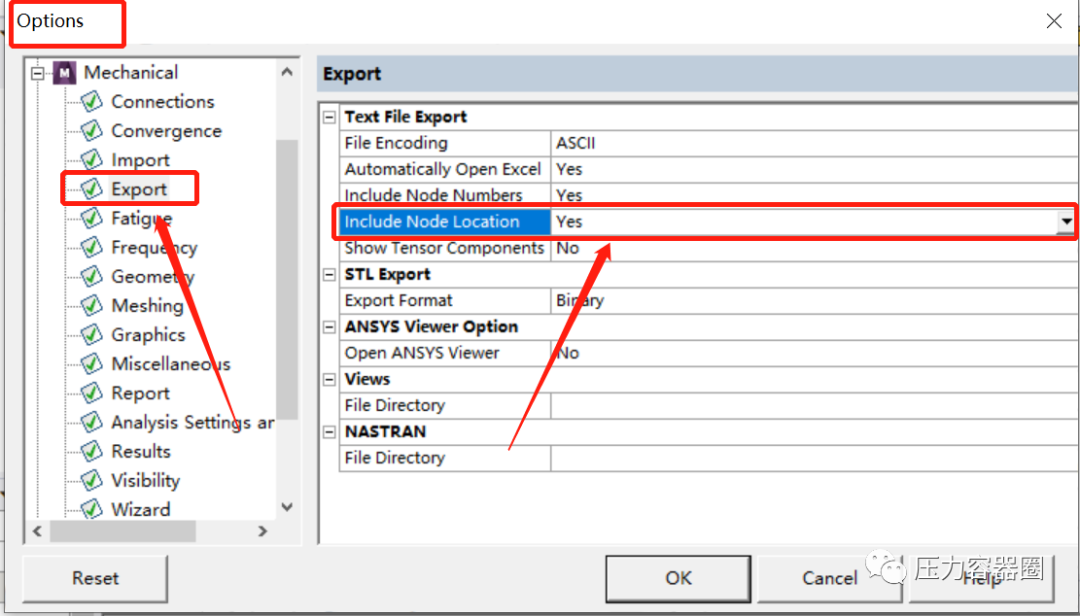The width and height of the screenshot is (1080, 616).
Task: Collapse the Text File Export section
Action: [x=329, y=116]
